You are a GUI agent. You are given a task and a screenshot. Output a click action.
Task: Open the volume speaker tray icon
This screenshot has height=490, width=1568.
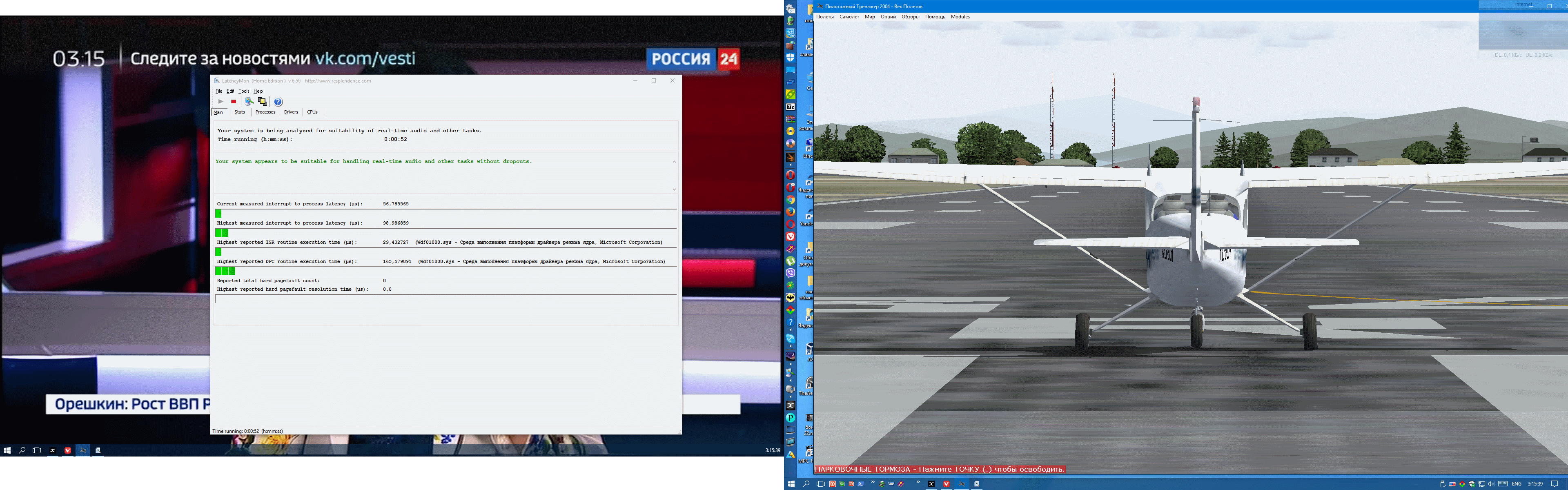click(1491, 484)
